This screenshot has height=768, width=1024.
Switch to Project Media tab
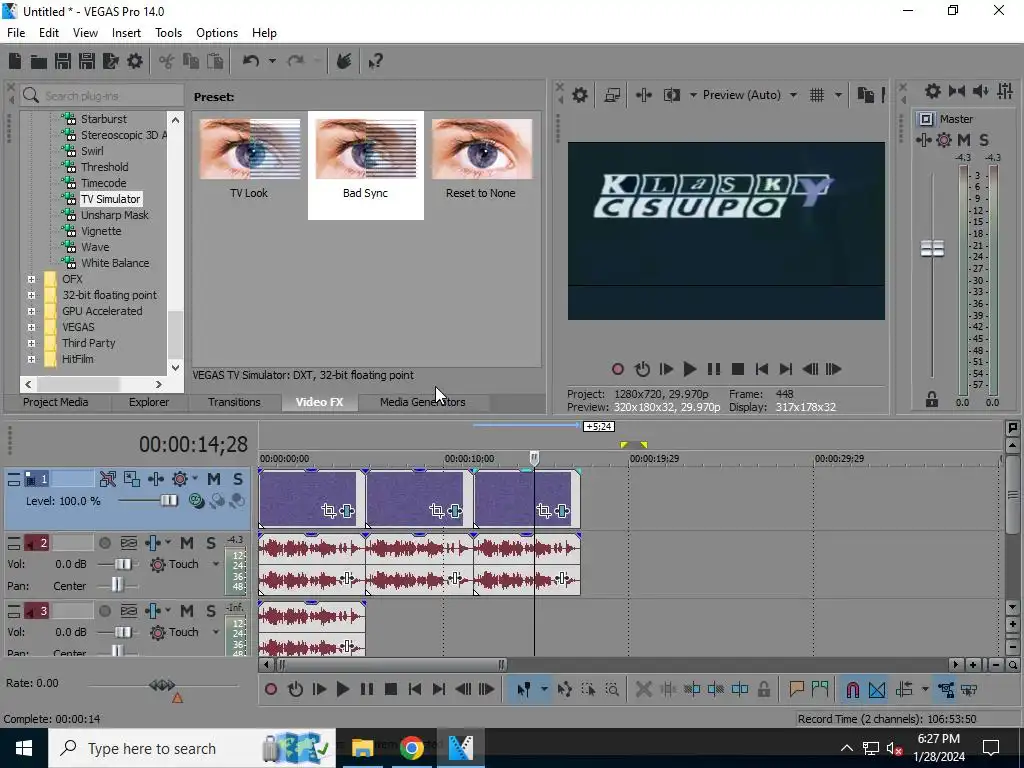click(x=56, y=402)
